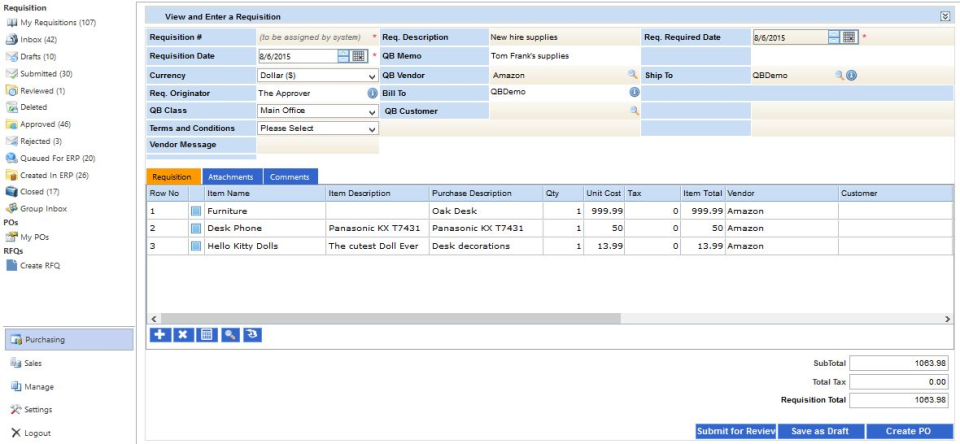This screenshot has width=960, height=444.
Task: Click info icon beside Ship To
Action: [852, 75]
